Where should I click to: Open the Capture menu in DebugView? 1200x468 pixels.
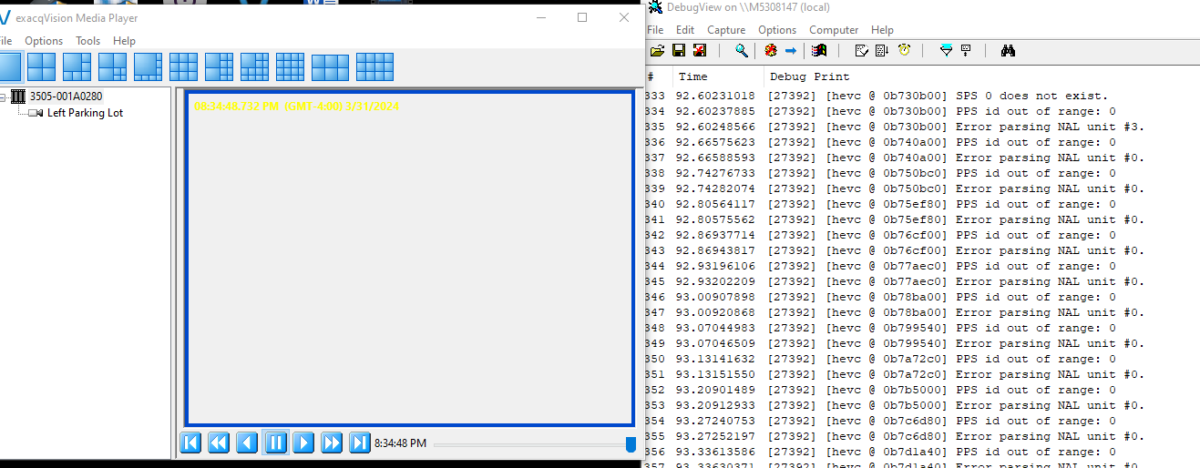[726, 30]
